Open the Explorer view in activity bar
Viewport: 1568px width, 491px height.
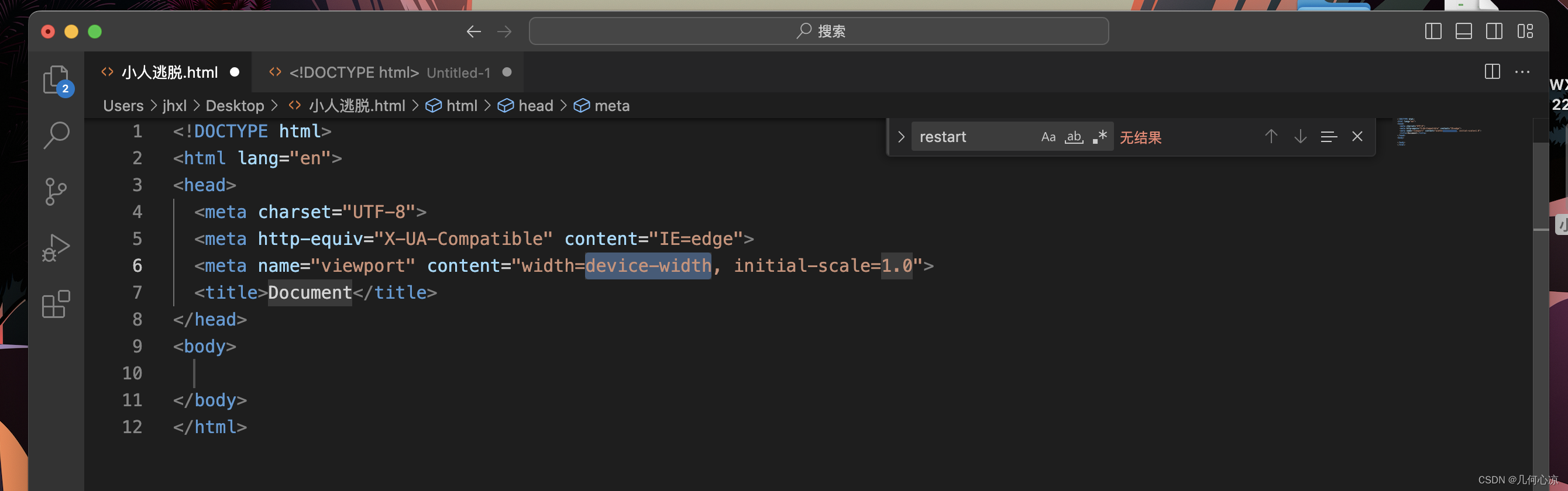pos(57,79)
